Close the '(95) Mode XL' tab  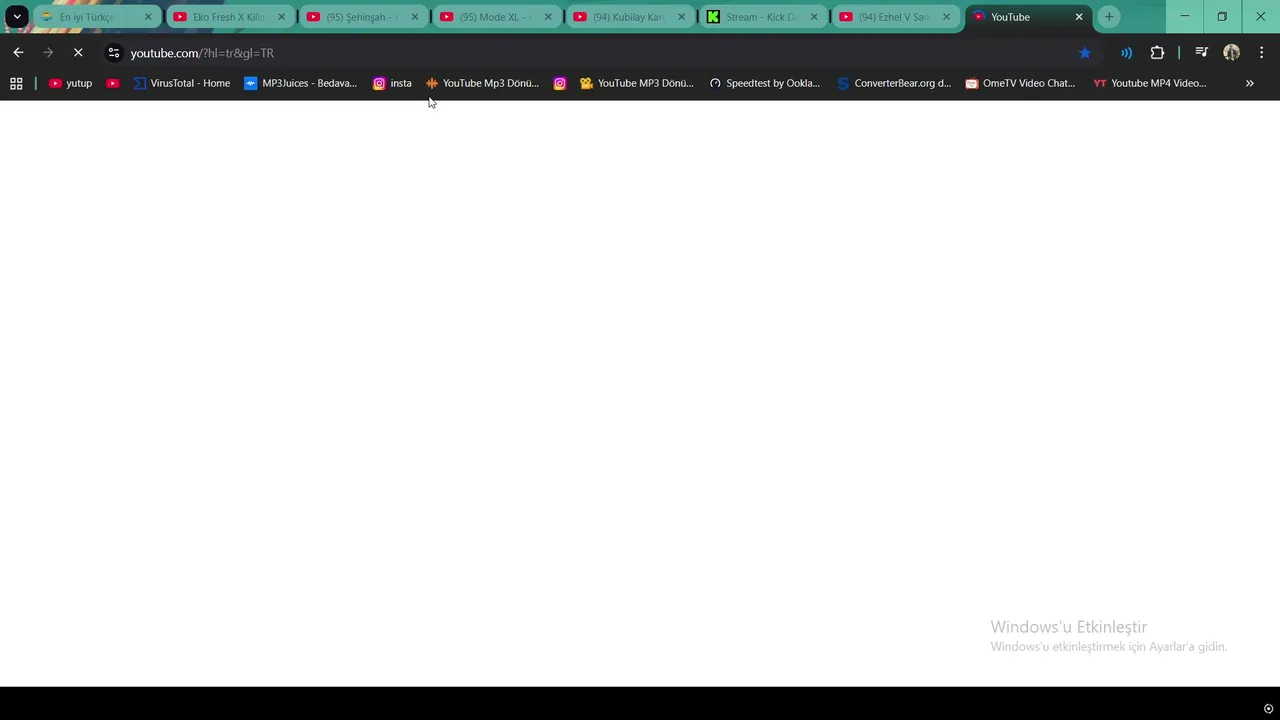tap(548, 17)
